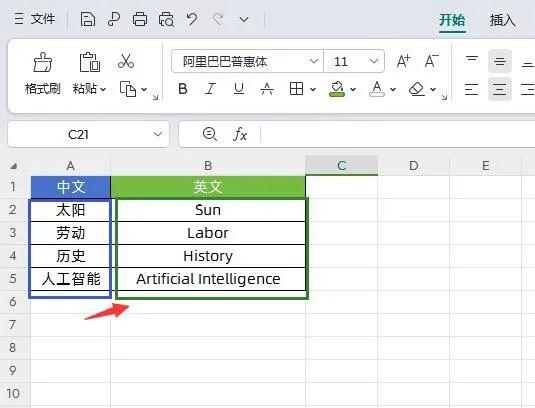Screen dimensions: 535x408
Task: Select column A header
Action: [71, 165]
